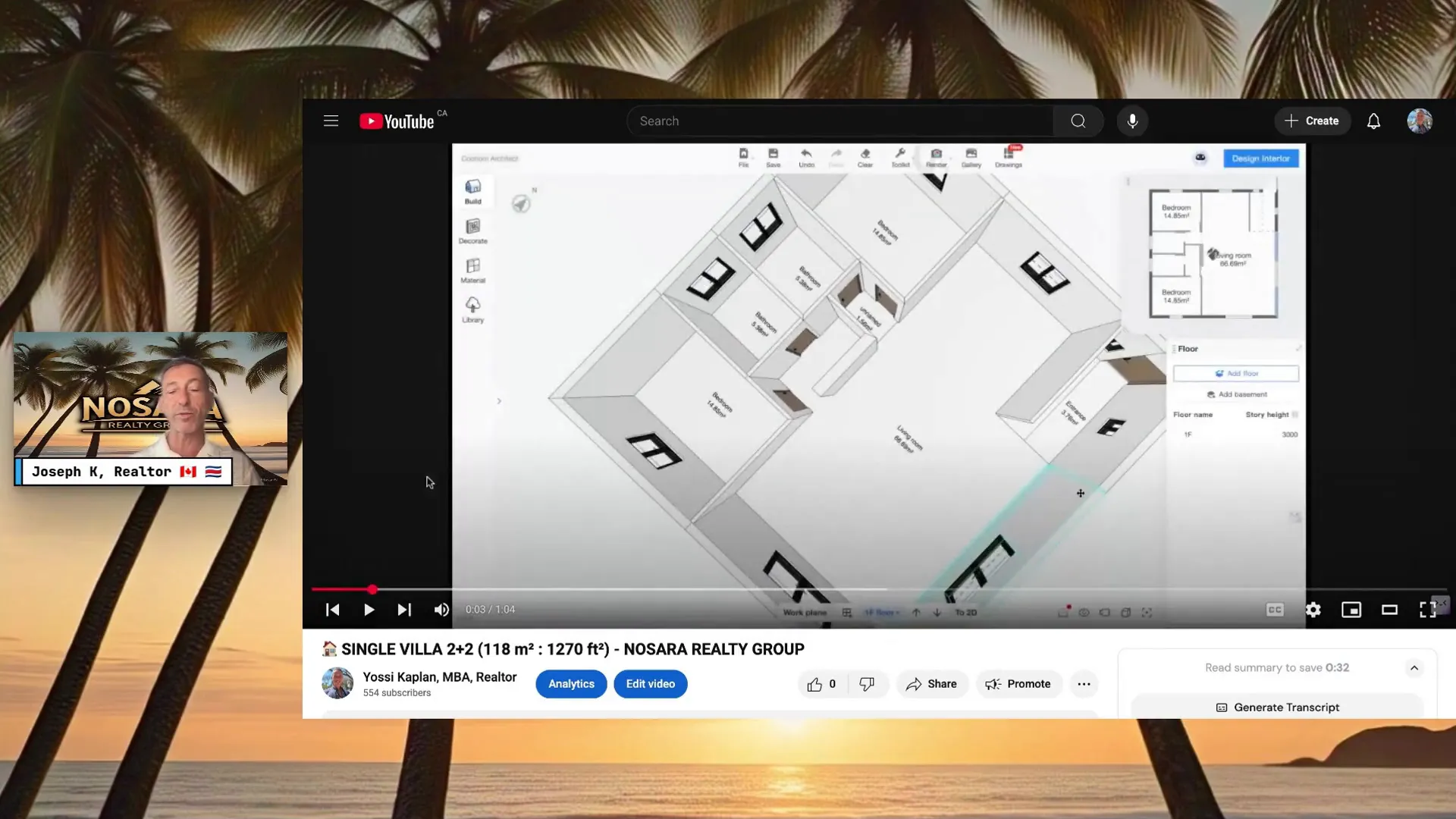
Task: Enable miniplayer mode
Action: click(1351, 610)
